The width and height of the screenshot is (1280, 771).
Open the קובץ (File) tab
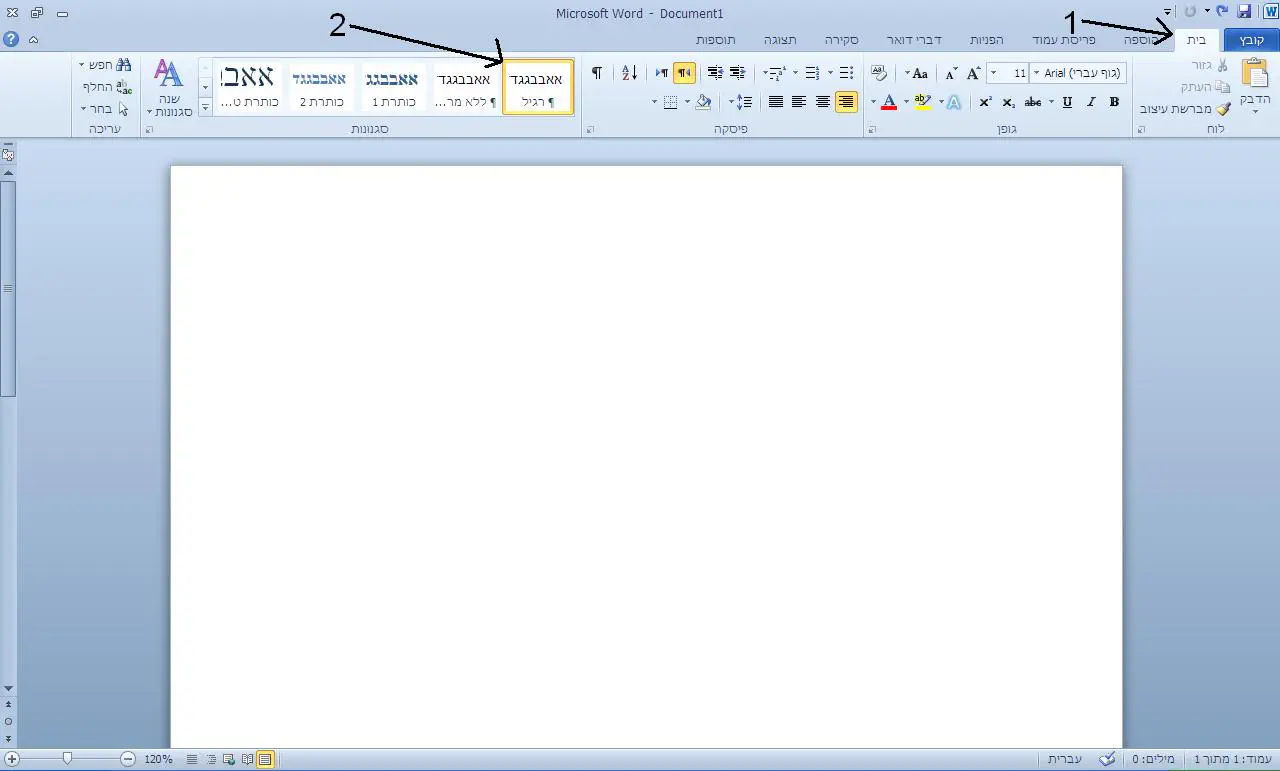[1251, 40]
